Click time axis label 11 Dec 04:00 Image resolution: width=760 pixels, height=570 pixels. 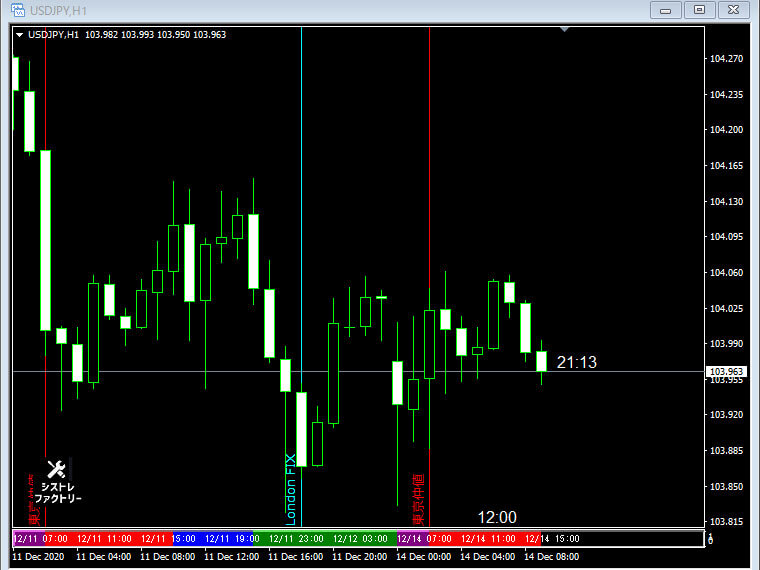pyautogui.click(x=103, y=556)
